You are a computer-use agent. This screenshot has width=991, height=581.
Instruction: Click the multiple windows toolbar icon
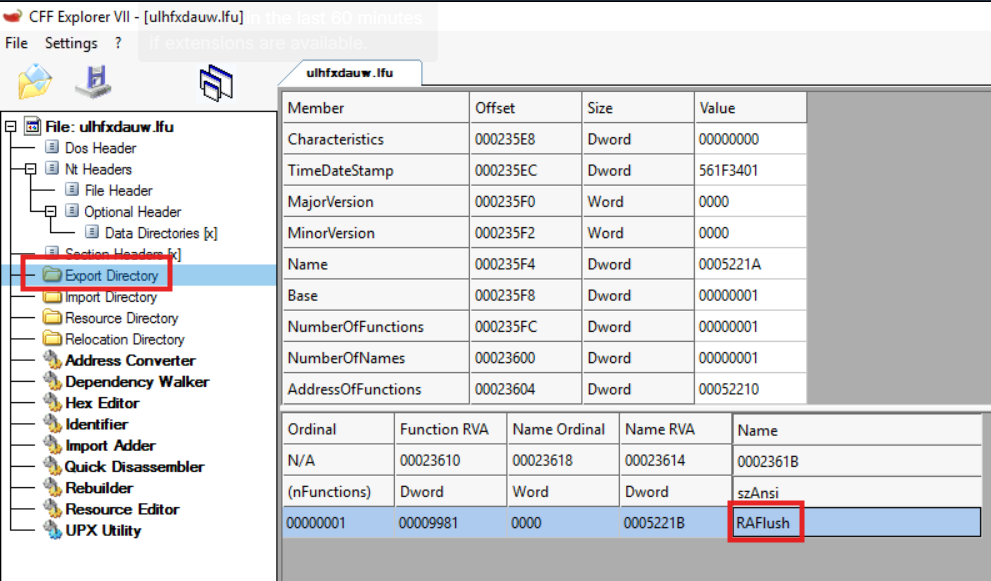point(216,83)
